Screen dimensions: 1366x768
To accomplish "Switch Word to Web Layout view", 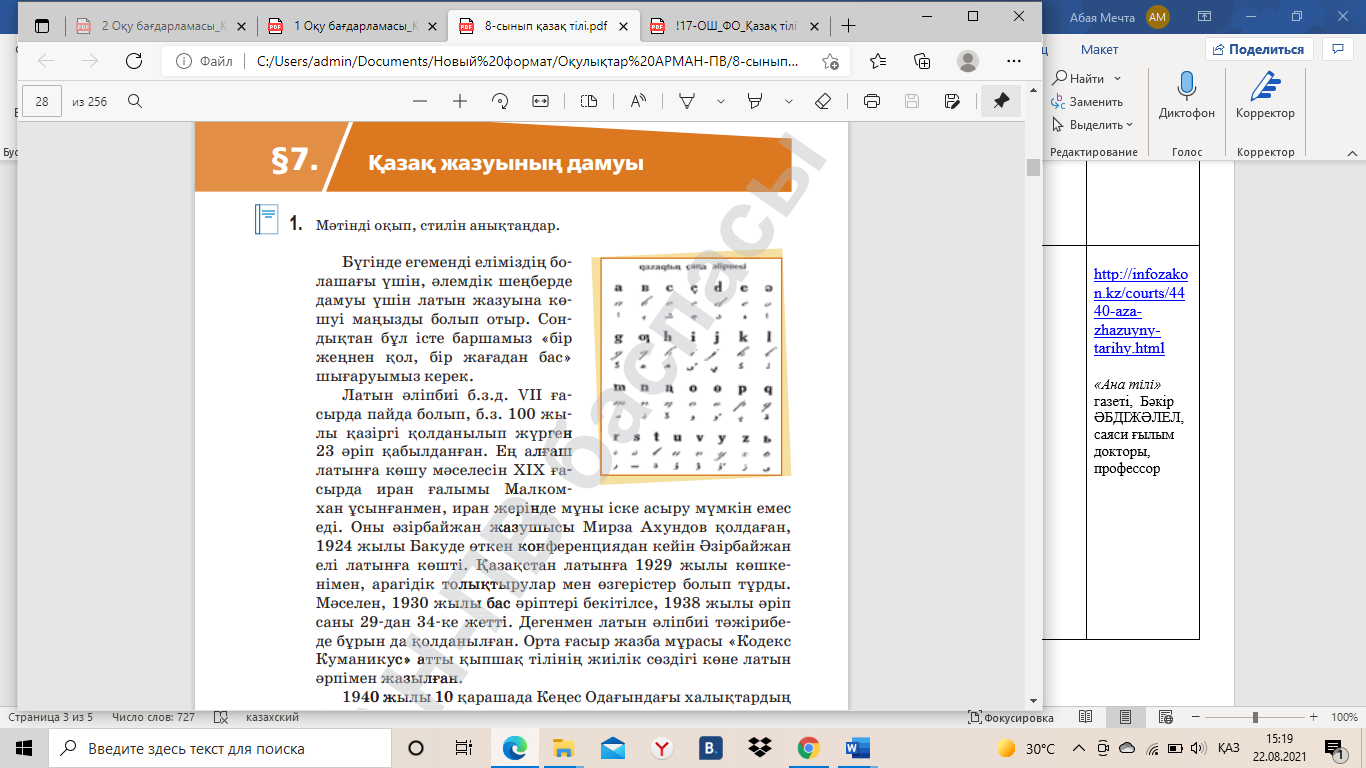I will (x=1164, y=717).
